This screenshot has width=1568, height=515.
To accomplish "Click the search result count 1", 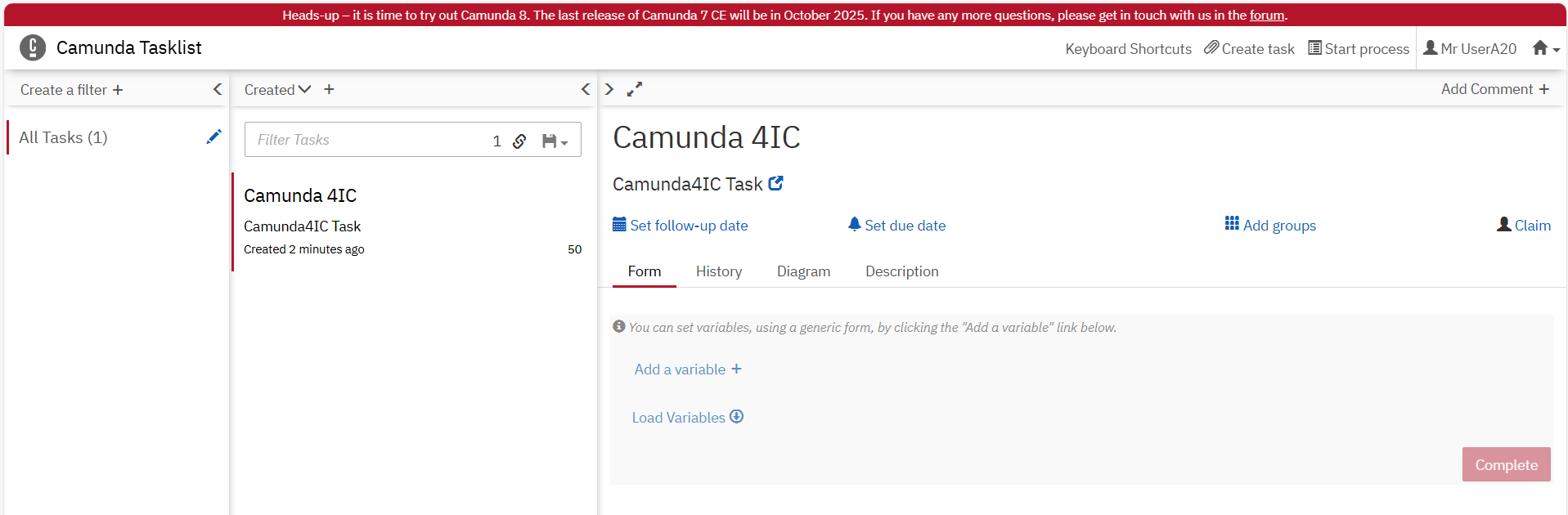I will 496,141.
